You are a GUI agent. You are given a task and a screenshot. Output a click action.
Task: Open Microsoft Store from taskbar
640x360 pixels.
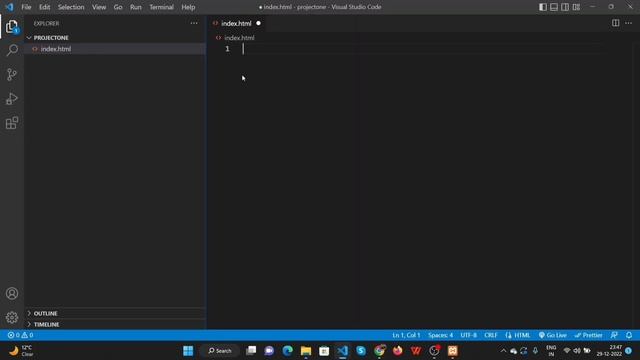click(324, 351)
